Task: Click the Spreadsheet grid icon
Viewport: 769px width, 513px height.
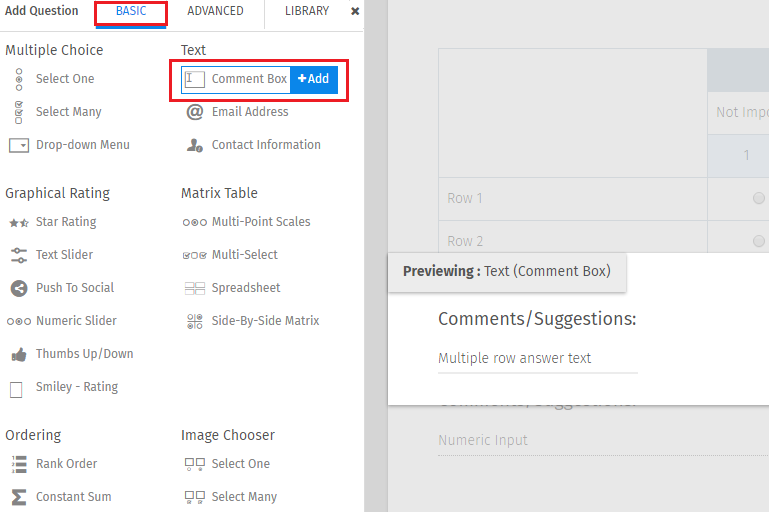Action: pos(195,288)
